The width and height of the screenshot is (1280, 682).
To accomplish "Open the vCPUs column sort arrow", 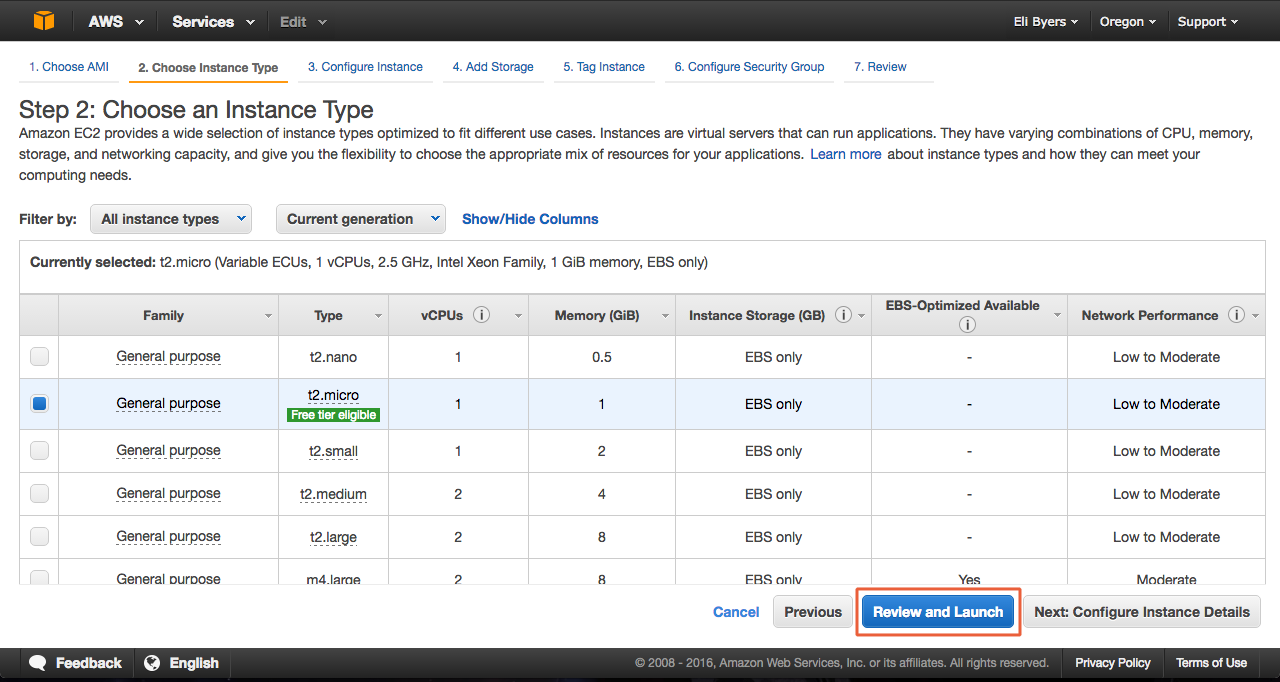I will [518, 316].
